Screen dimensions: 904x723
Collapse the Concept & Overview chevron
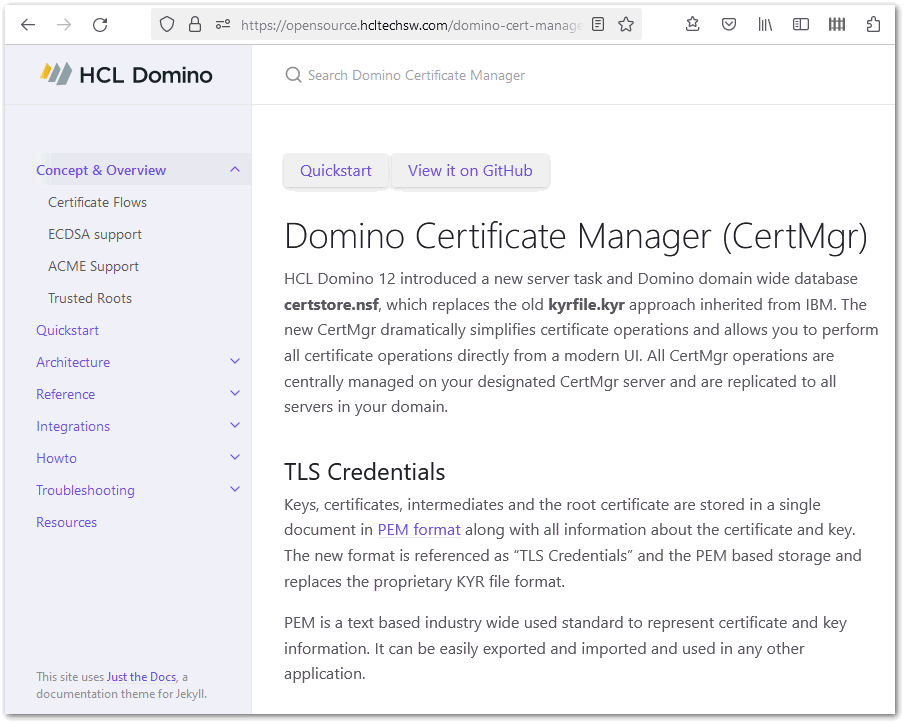pos(235,170)
